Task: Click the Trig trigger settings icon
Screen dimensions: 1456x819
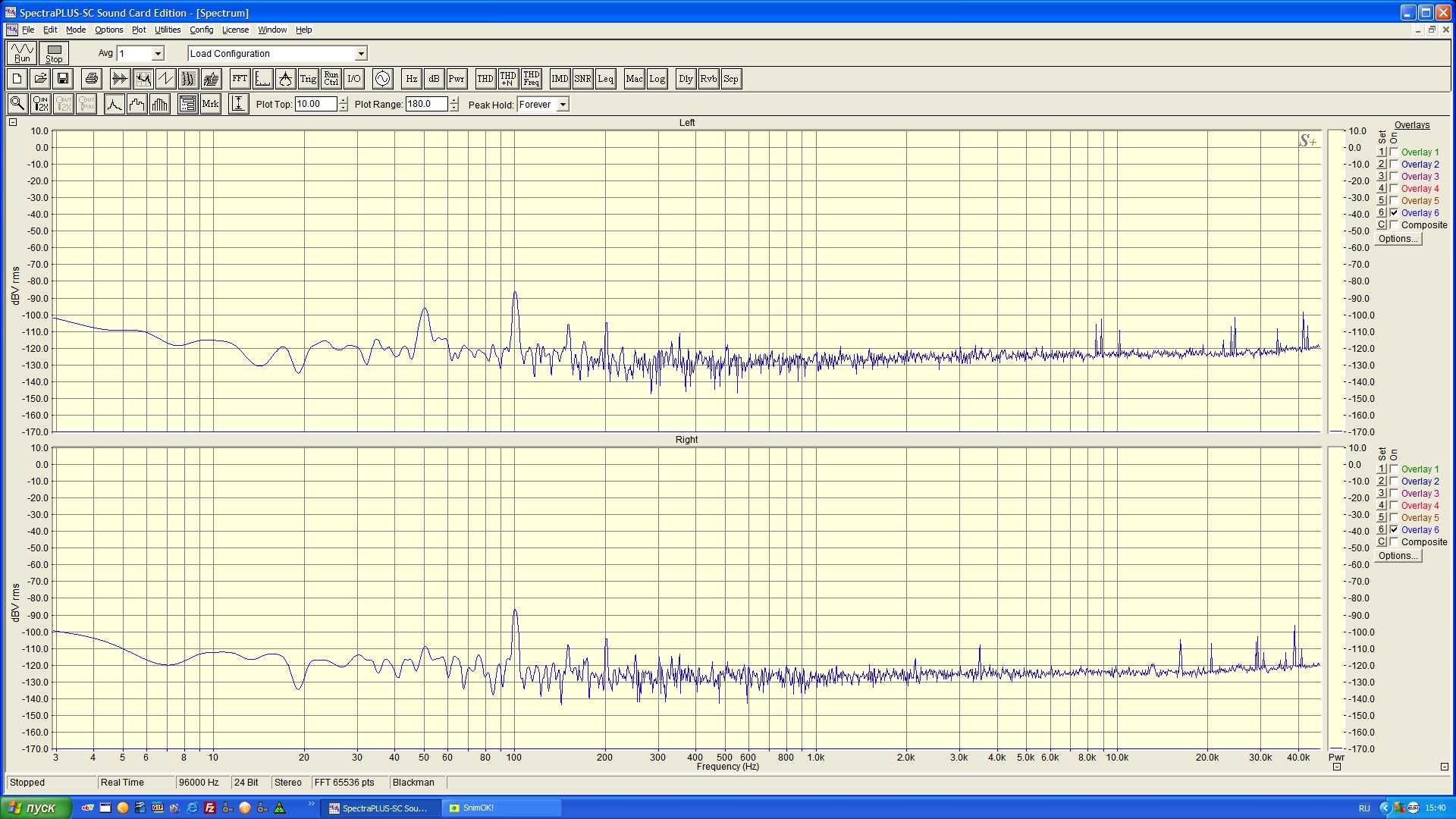Action: pos(308,79)
